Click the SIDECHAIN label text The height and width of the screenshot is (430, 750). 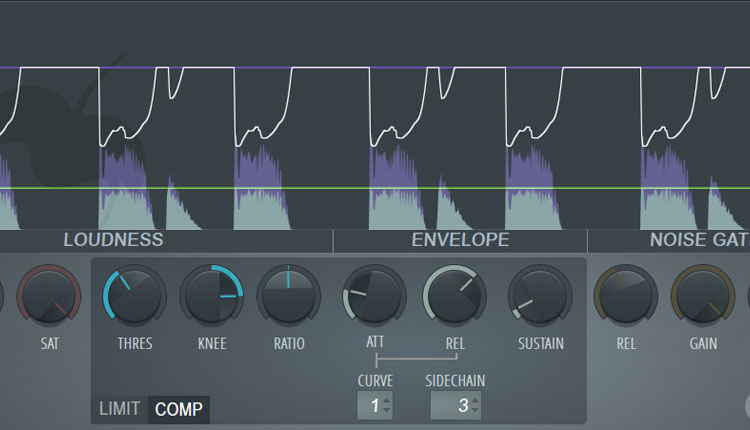455,381
